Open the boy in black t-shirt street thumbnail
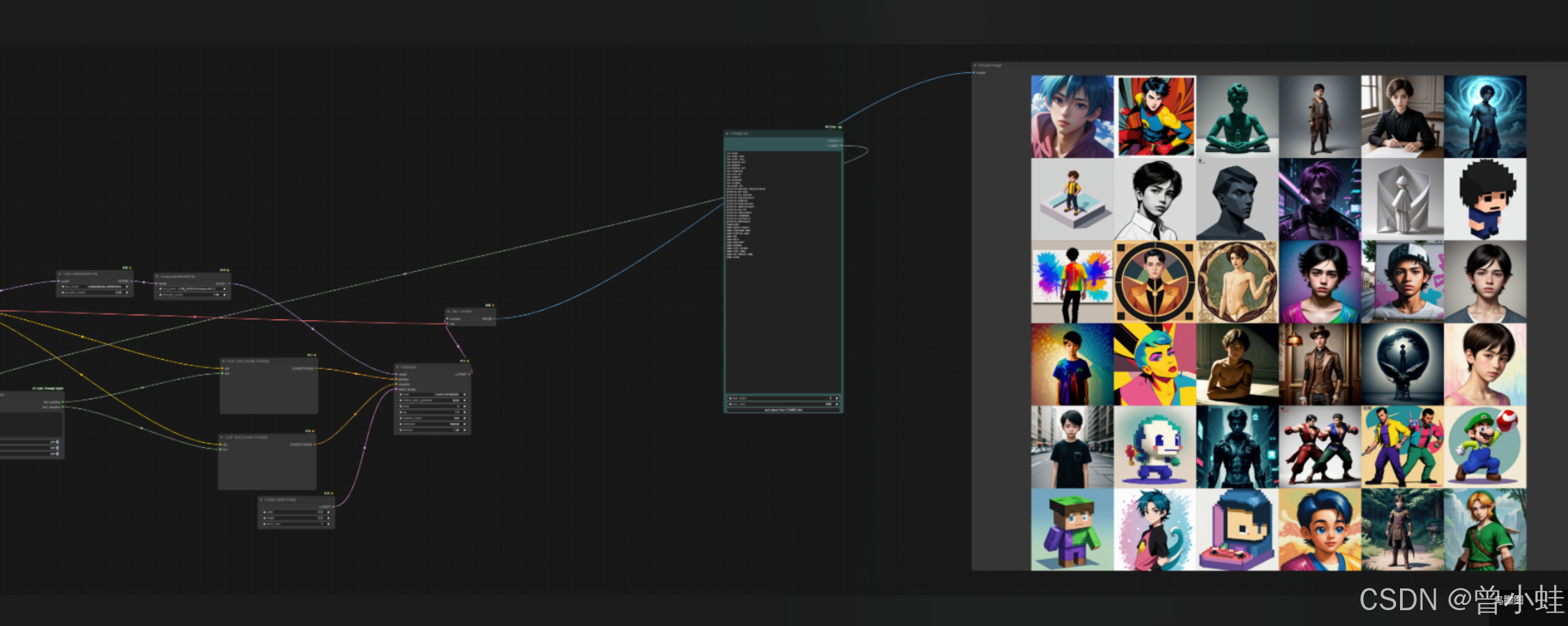The height and width of the screenshot is (626, 1568). (1072, 447)
